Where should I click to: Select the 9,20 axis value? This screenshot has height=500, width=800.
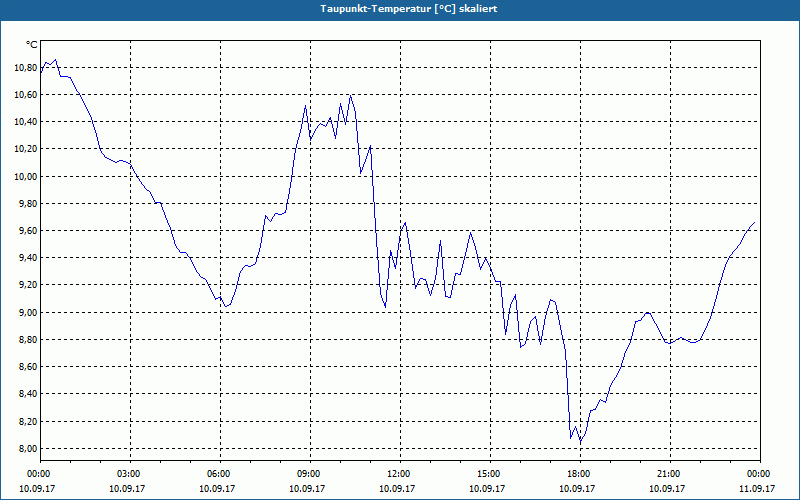[27, 285]
